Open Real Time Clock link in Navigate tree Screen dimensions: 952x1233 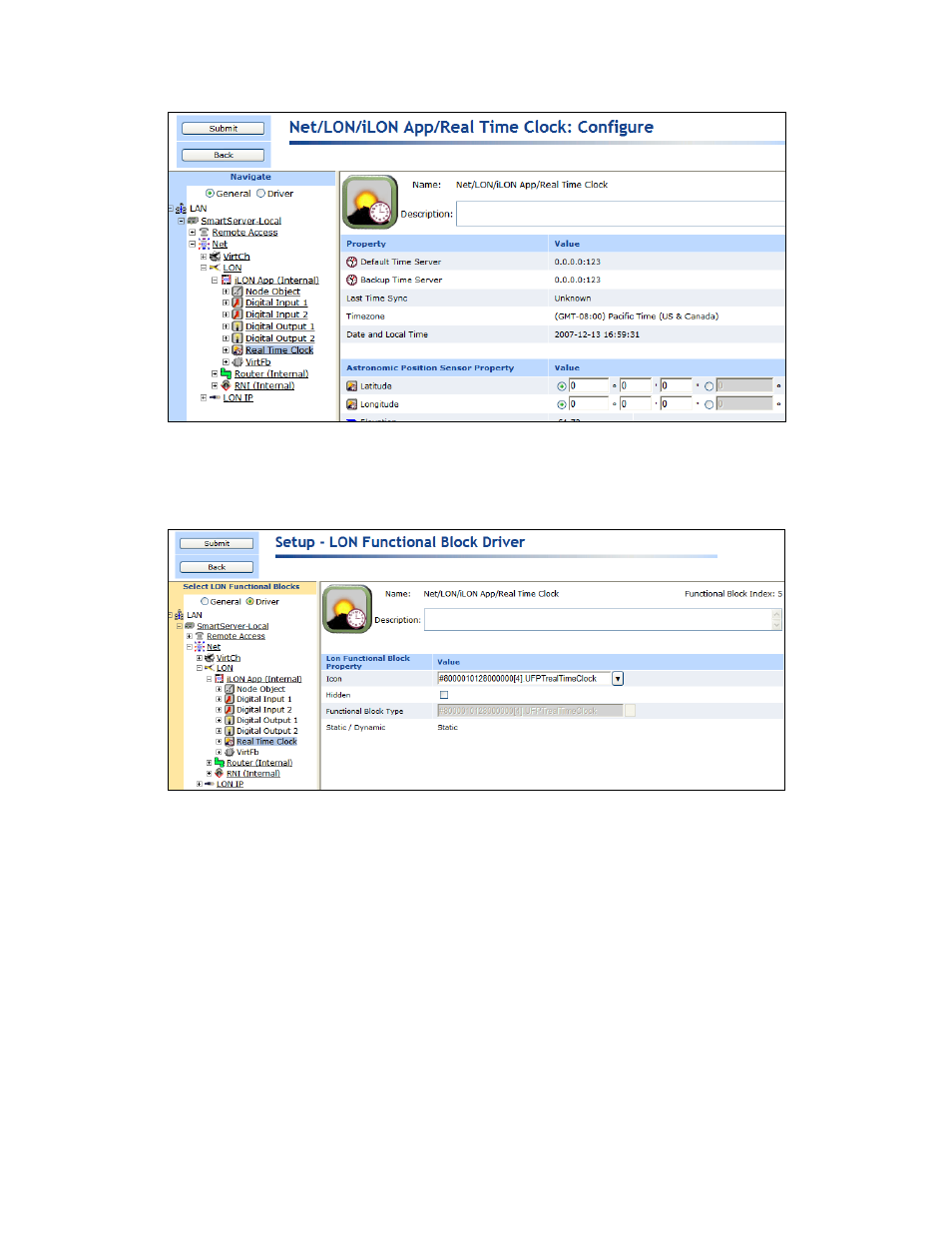[279, 350]
